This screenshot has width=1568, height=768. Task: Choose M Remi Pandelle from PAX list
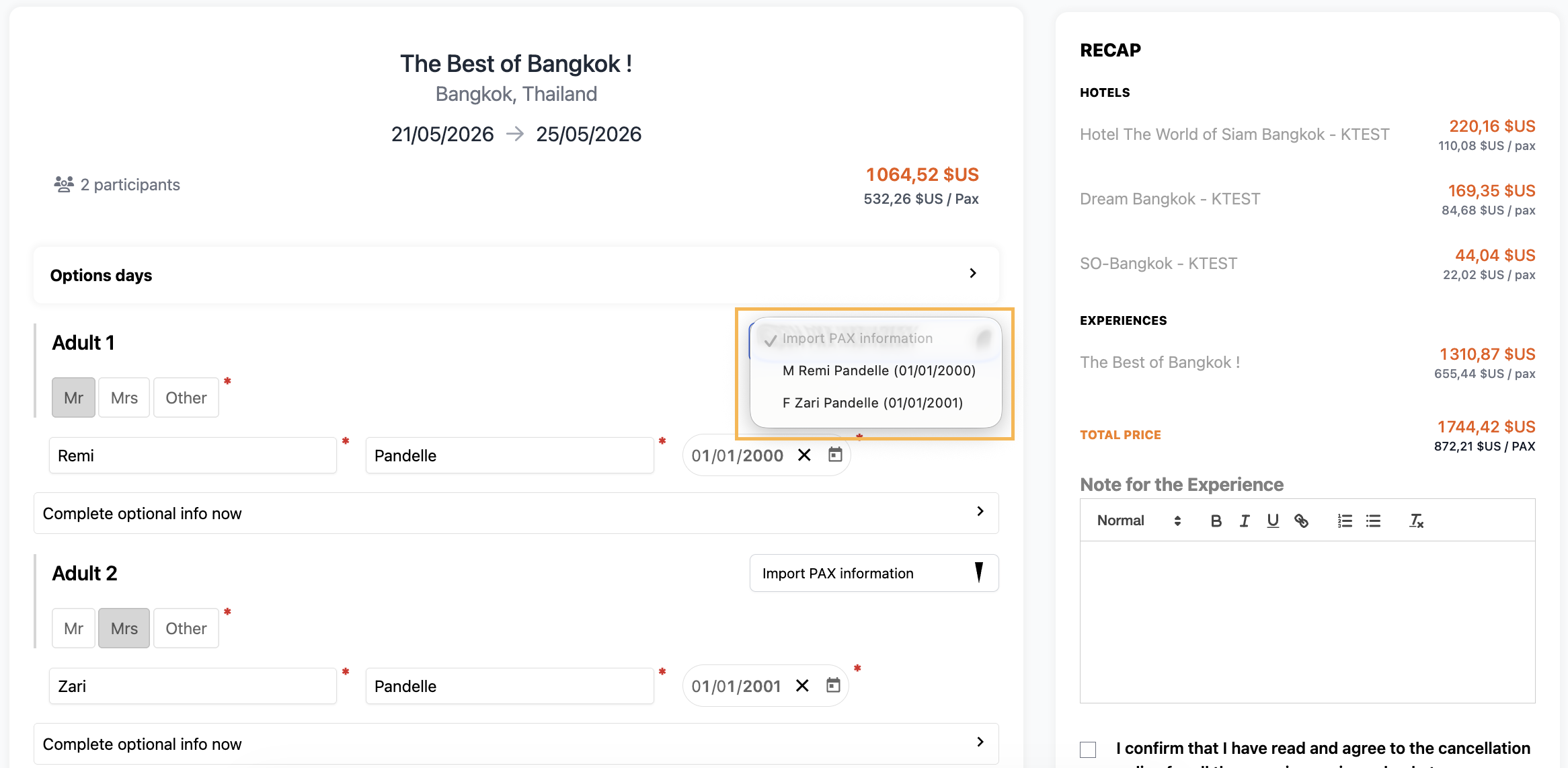click(x=878, y=371)
